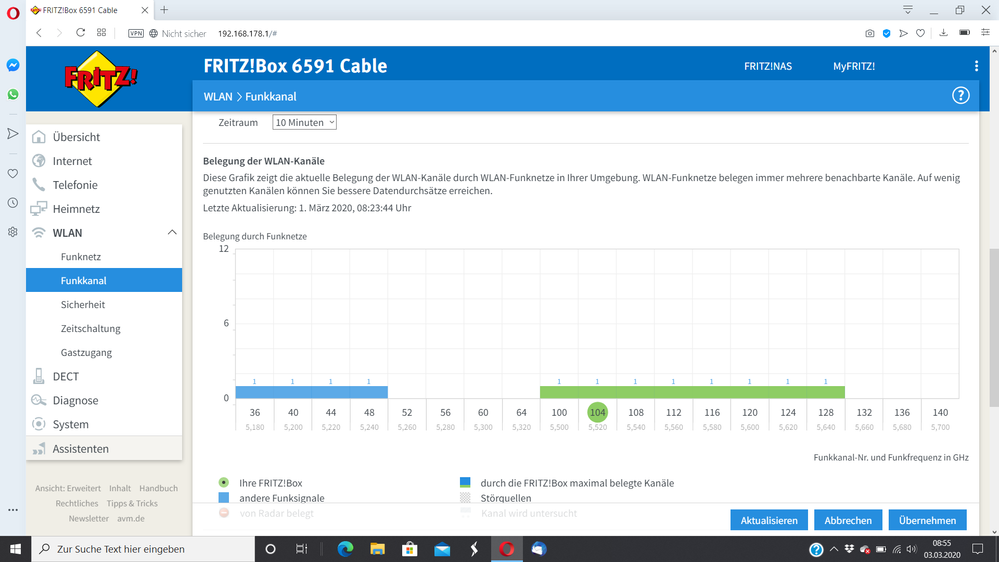This screenshot has height=562, width=999.
Task: Open Windows notification center
Action: [x=977, y=549]
